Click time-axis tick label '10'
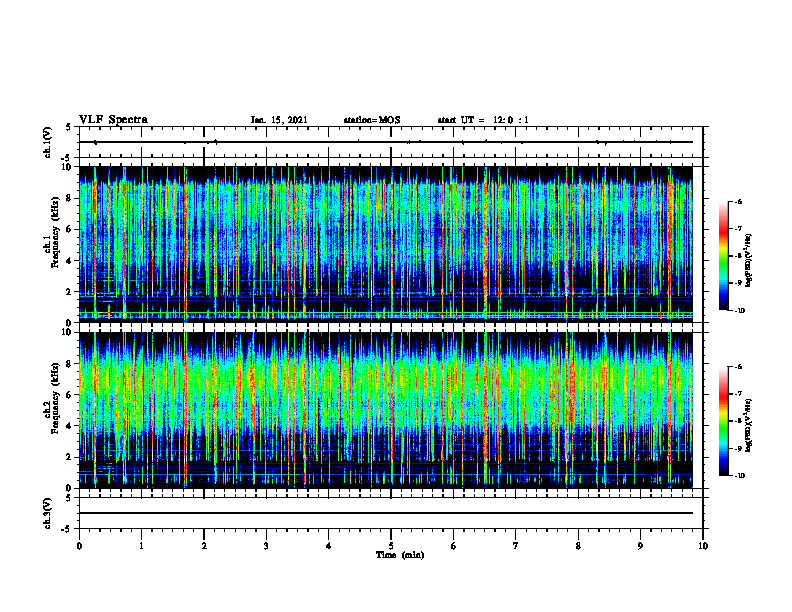Viewport: 792px width, 612px height. point(703,546)
